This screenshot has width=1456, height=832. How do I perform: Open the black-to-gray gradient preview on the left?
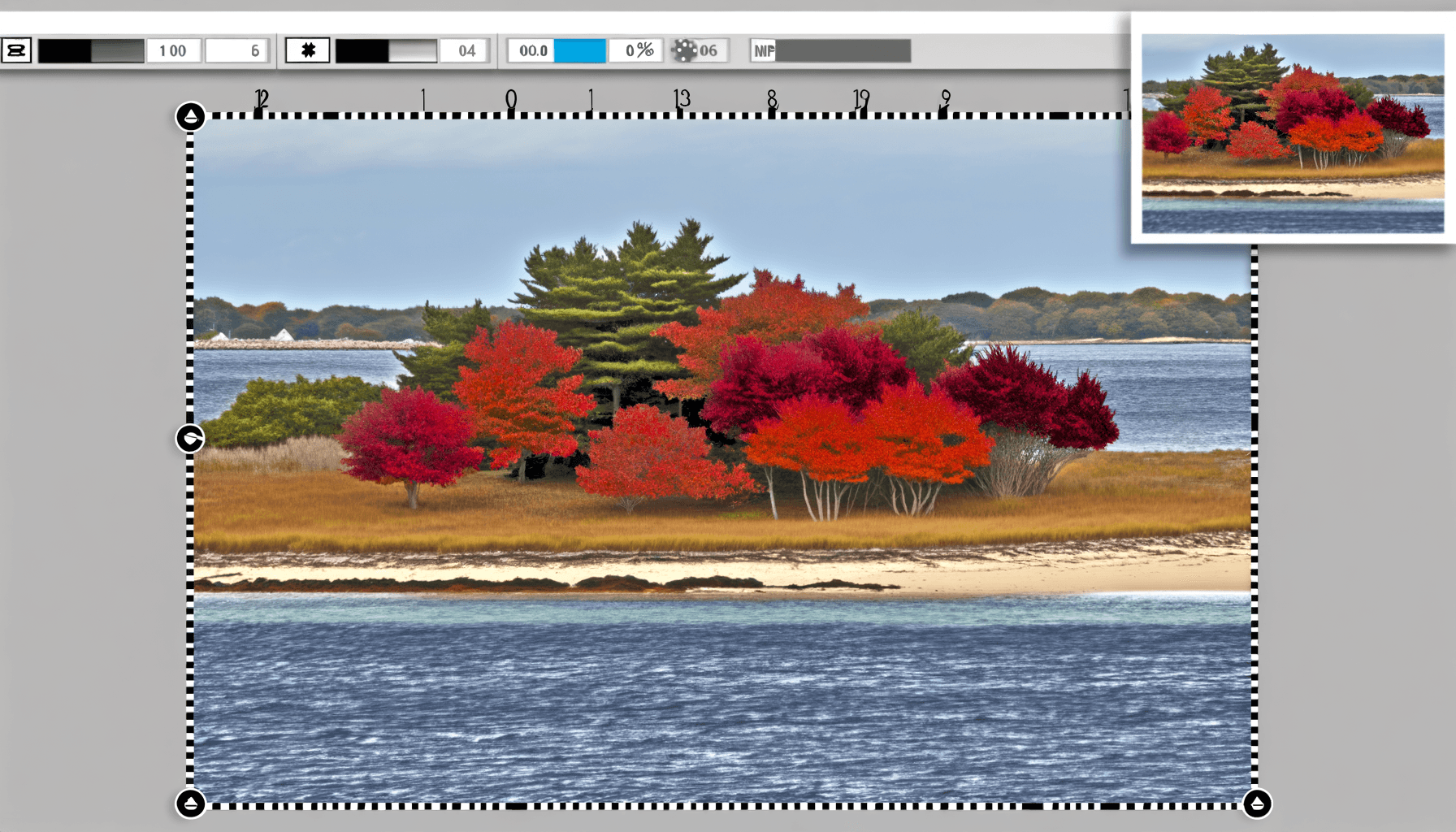(89, 50)
